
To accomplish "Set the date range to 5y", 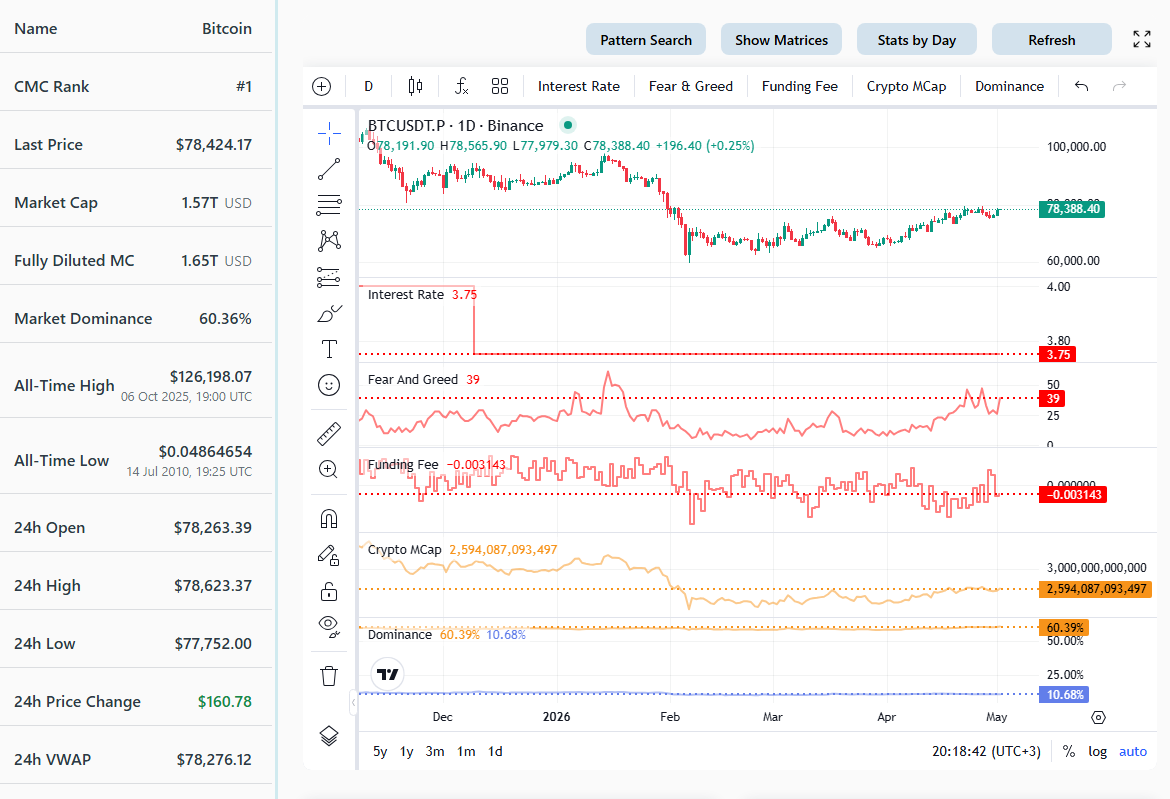I will (380, 751).
